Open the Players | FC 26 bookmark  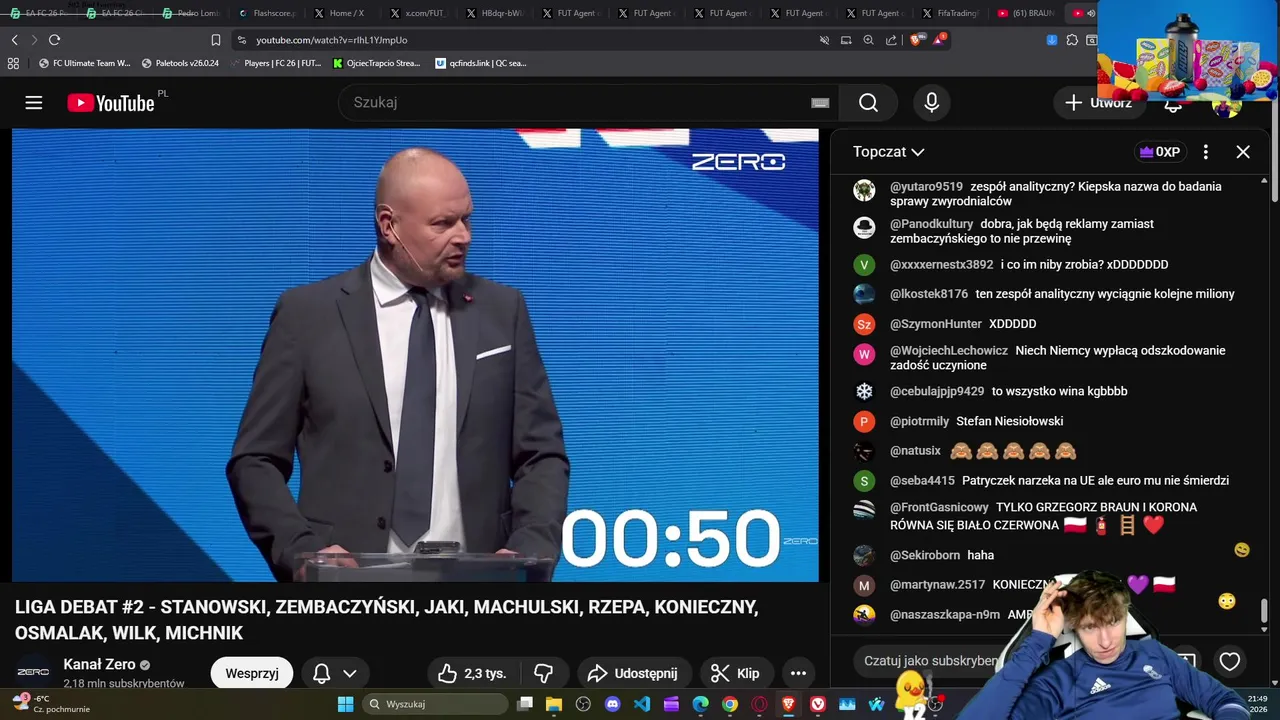[275, 63]
